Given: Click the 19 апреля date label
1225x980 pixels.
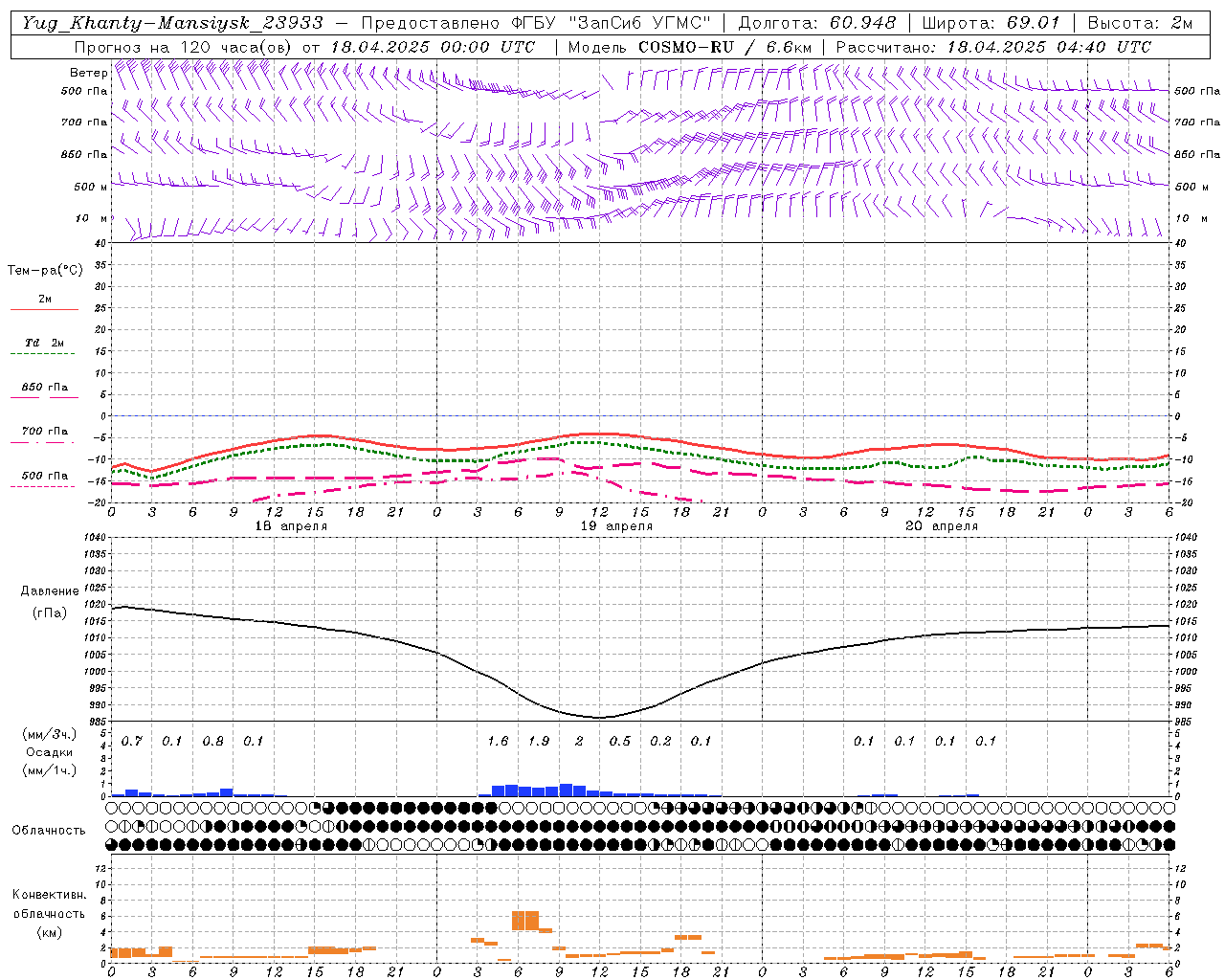Looking at the screenshot, I should tap(617, 526).
